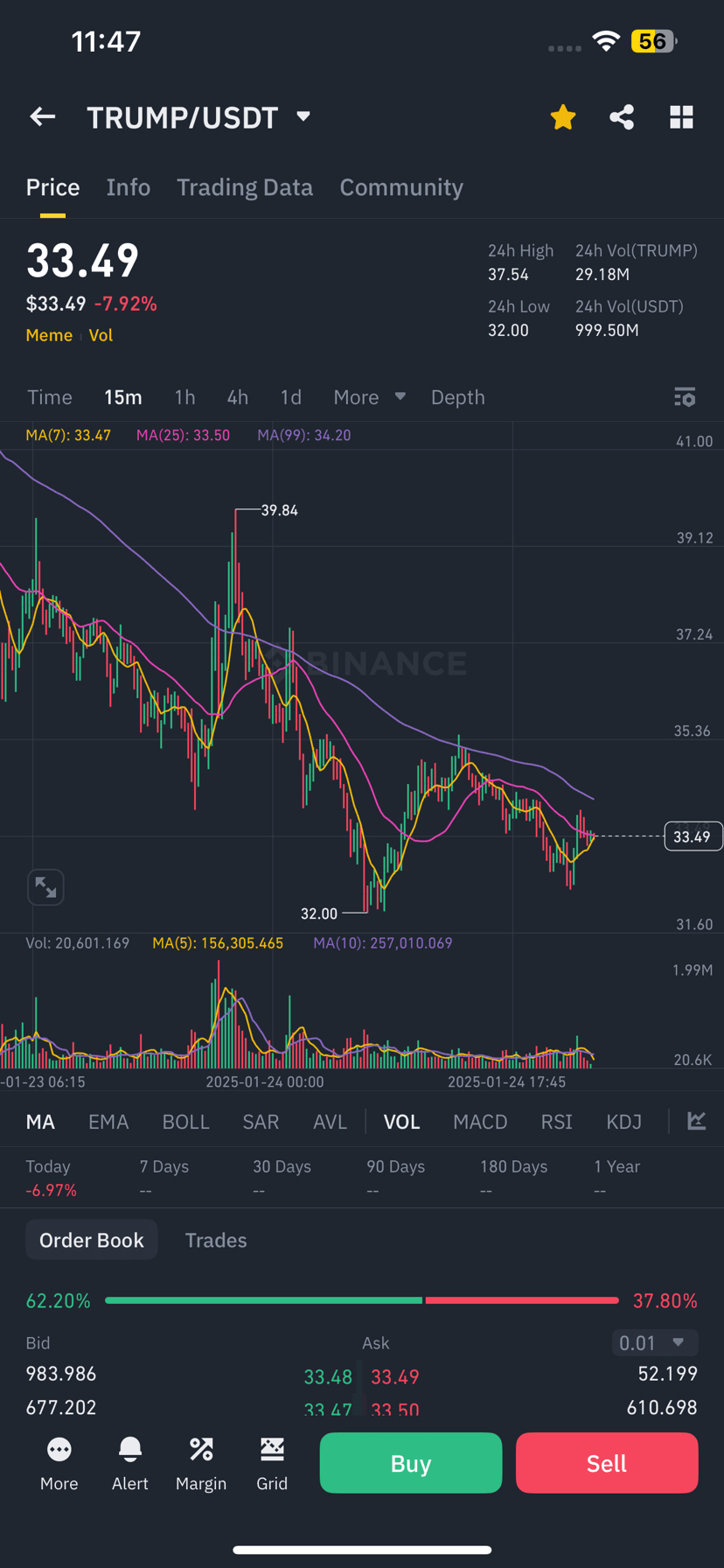Tap the share icon
This screenshot has width=724, height=1568.
point(622,117)
